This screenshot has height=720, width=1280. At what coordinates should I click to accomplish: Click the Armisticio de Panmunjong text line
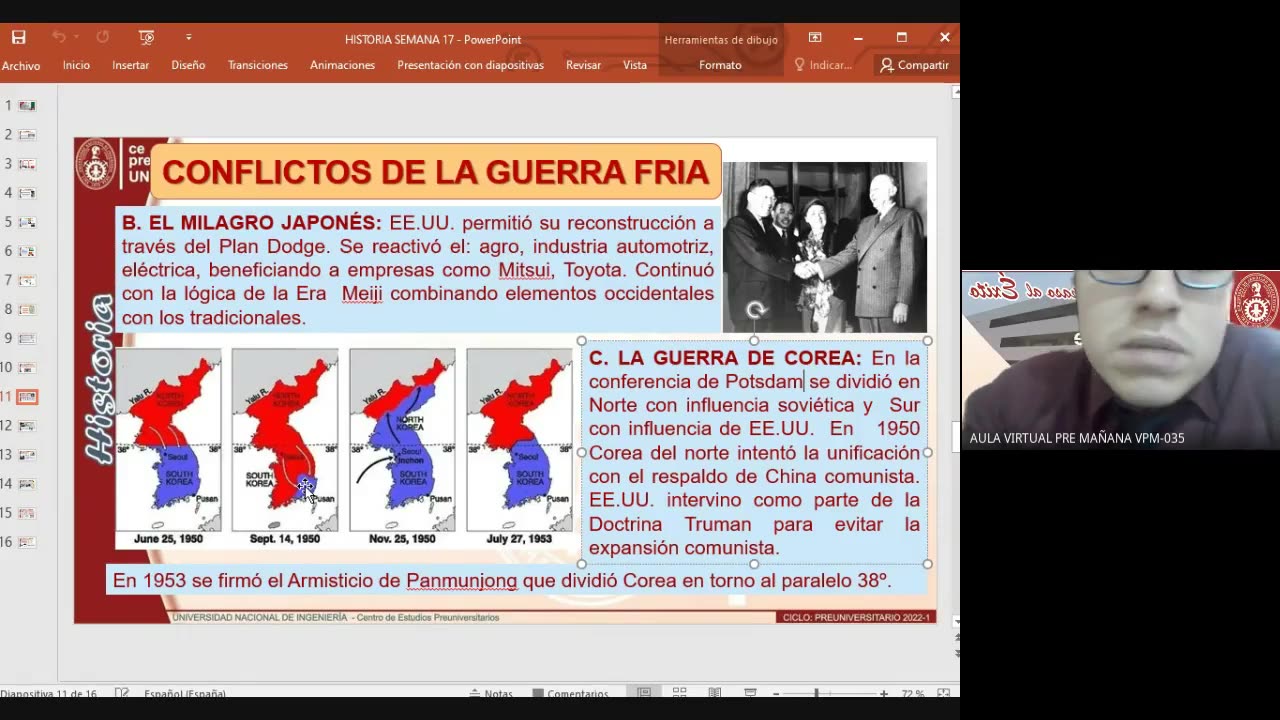point(500,580)
